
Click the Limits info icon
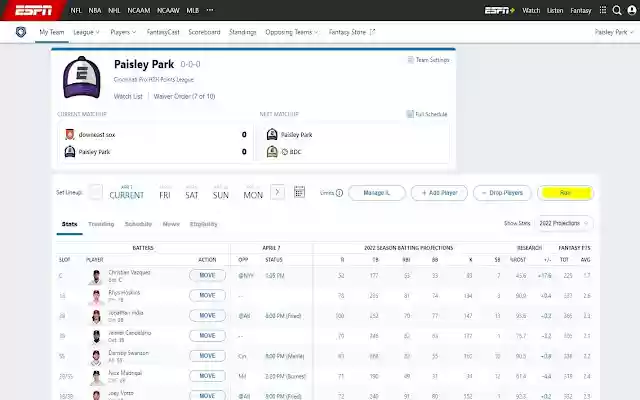coord(339,193)
